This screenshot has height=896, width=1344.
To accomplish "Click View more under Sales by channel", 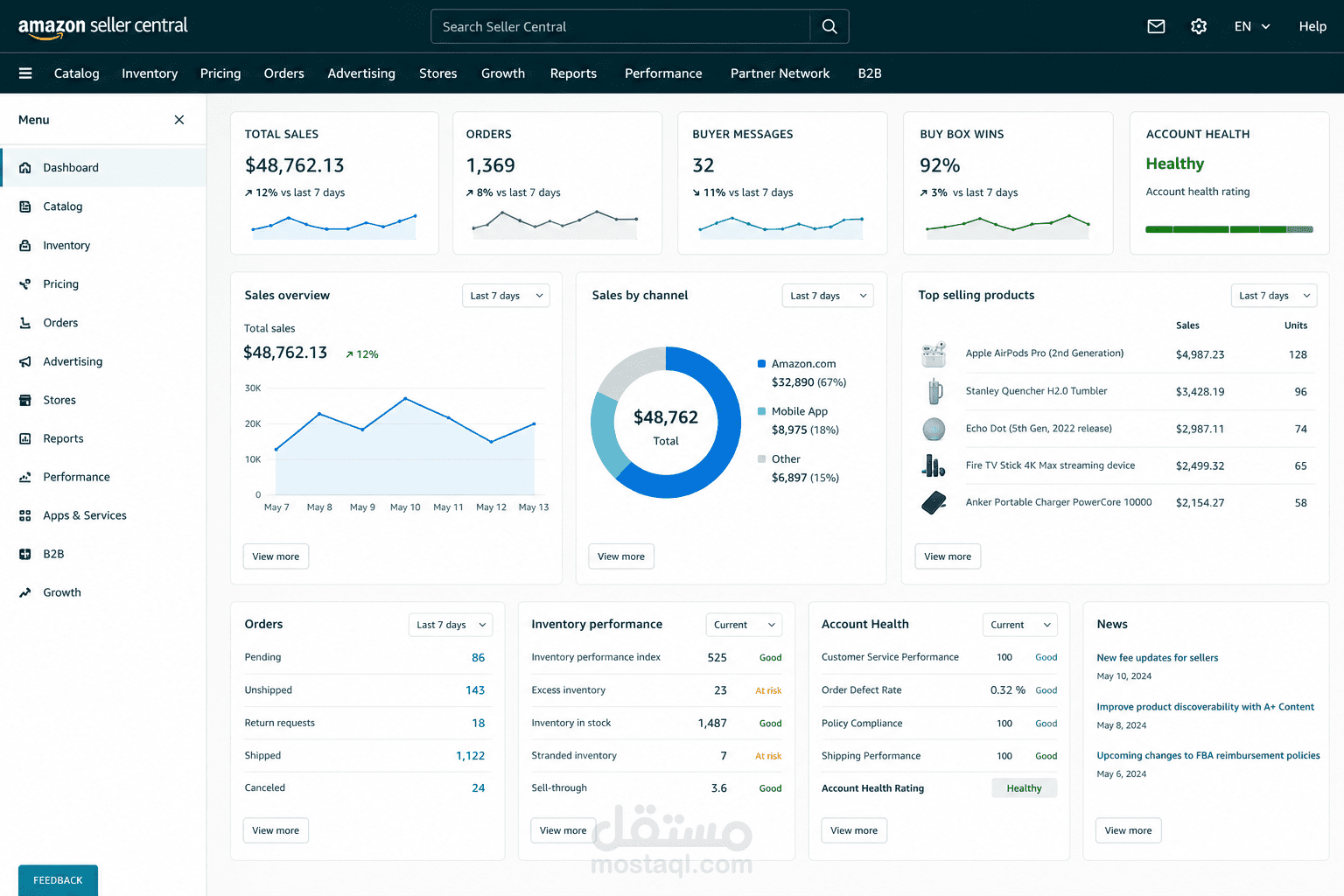I will pyautogui.click(x=621, y=556).
